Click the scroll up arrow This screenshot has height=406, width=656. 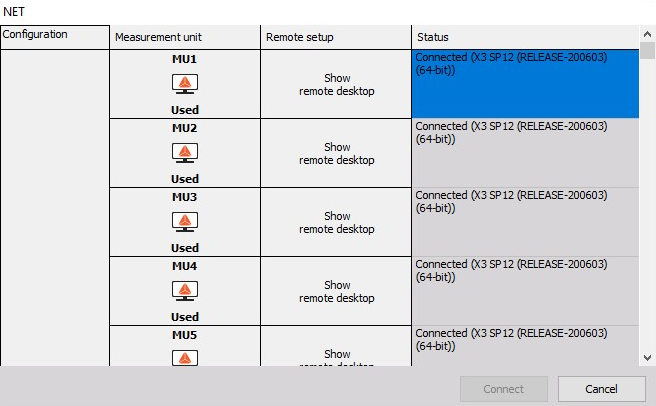coord(647,34)
